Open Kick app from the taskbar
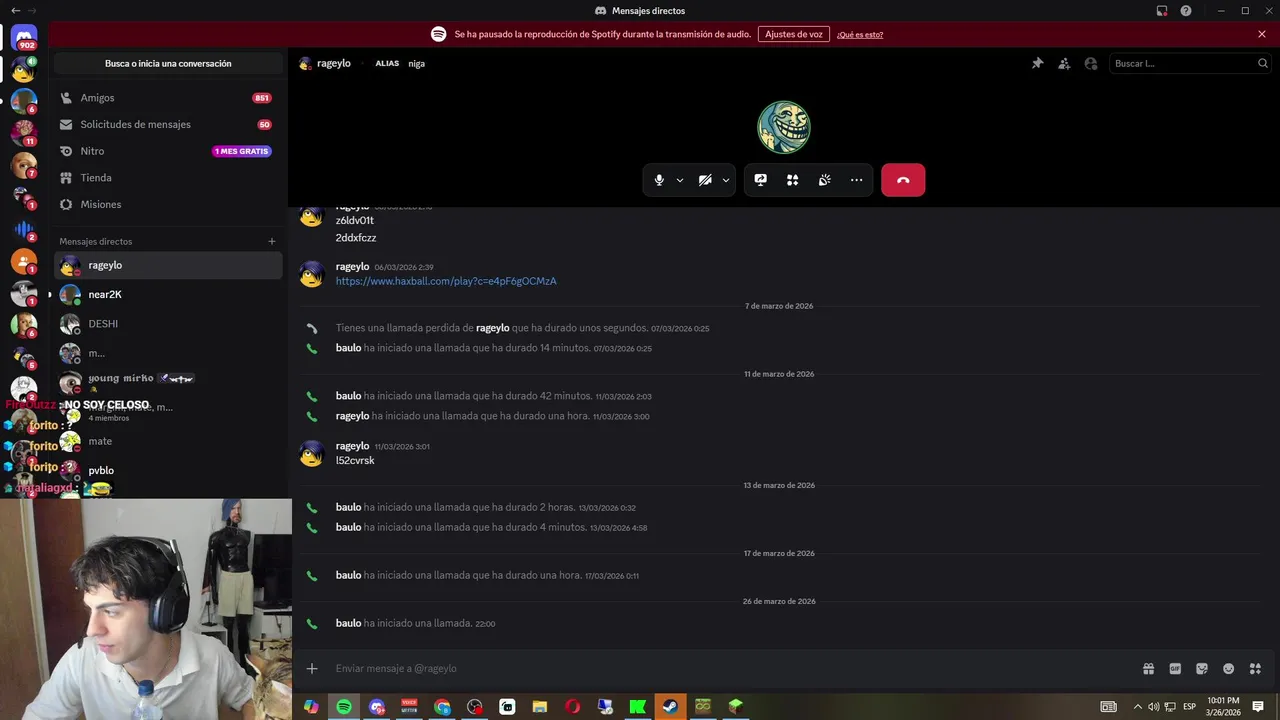This screenshot has width=1280, height=720. 638,707
